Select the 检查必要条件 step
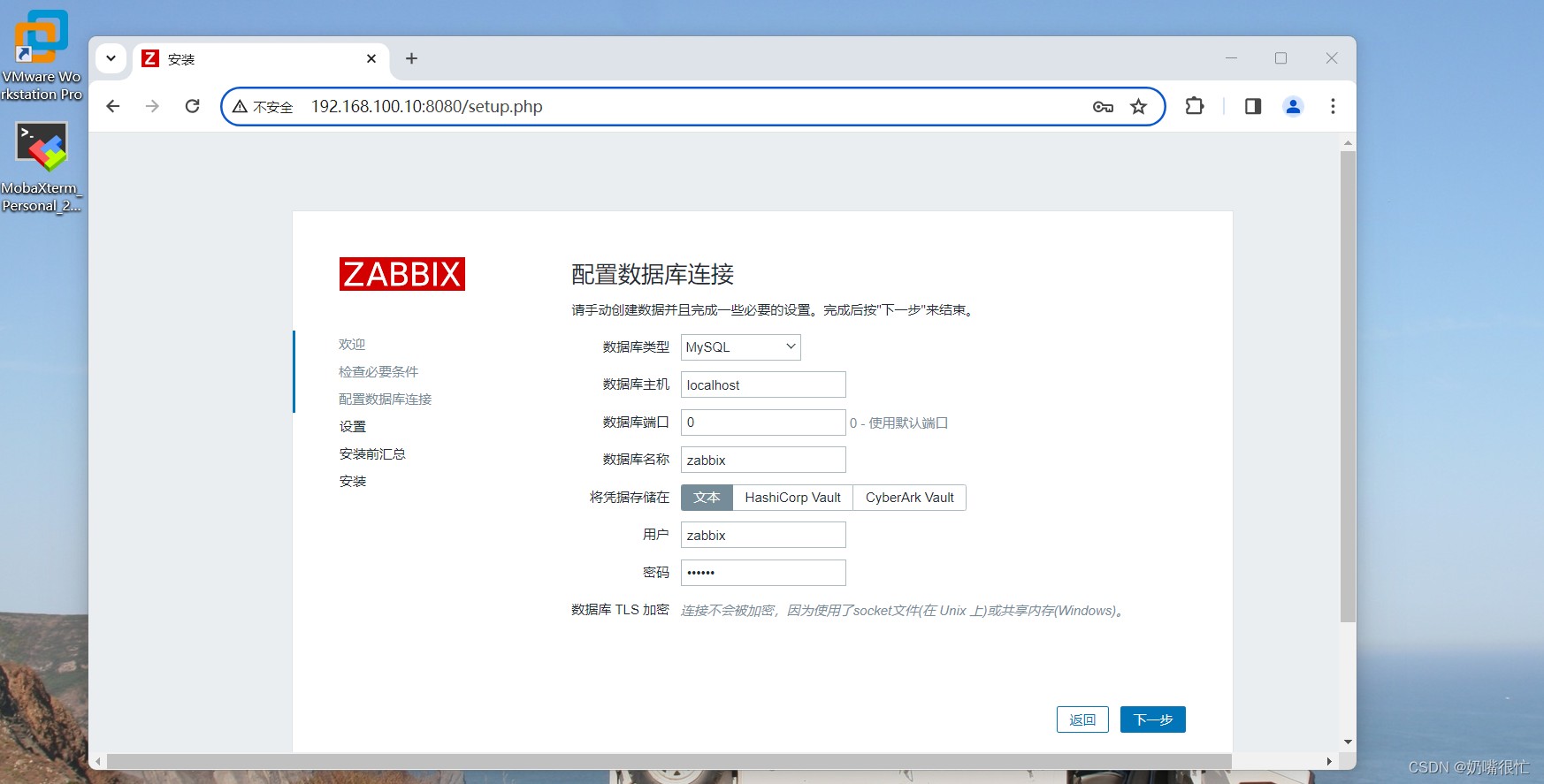This screenshot has height=784, width=1544. point(378,372)
